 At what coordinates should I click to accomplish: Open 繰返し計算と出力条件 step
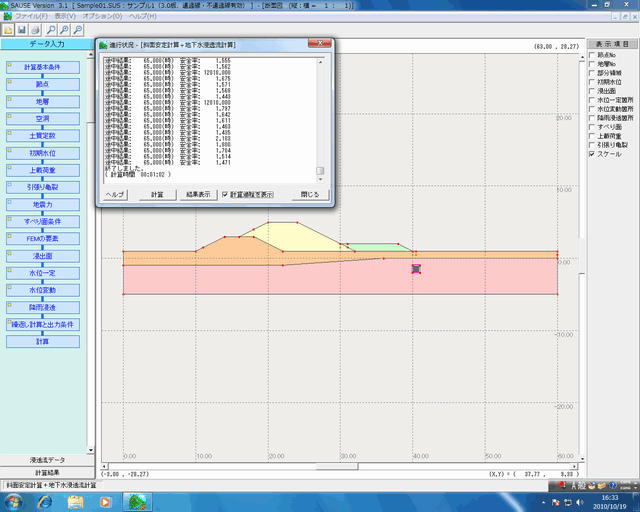click(43, 325)
